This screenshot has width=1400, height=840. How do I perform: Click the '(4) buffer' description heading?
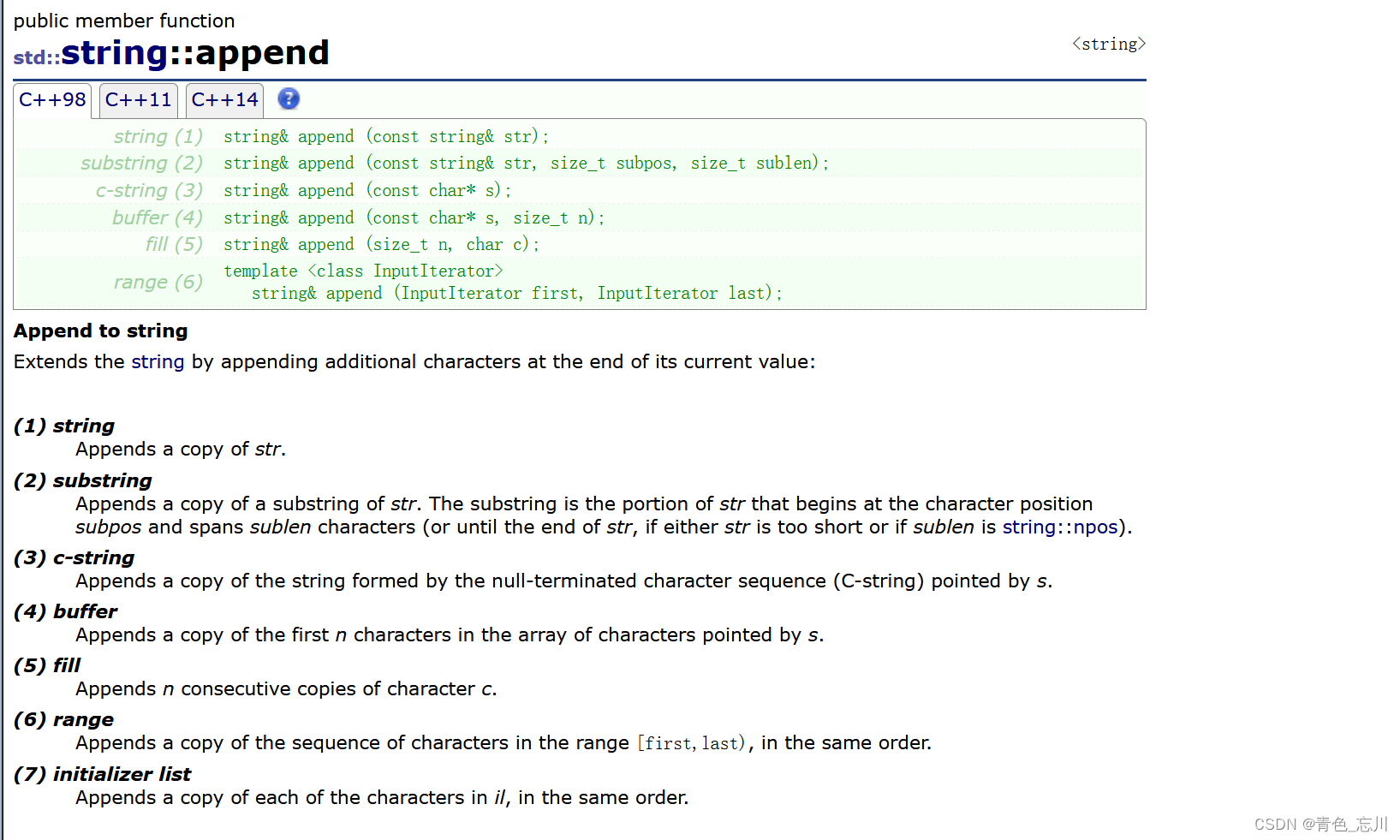point(66,611)
